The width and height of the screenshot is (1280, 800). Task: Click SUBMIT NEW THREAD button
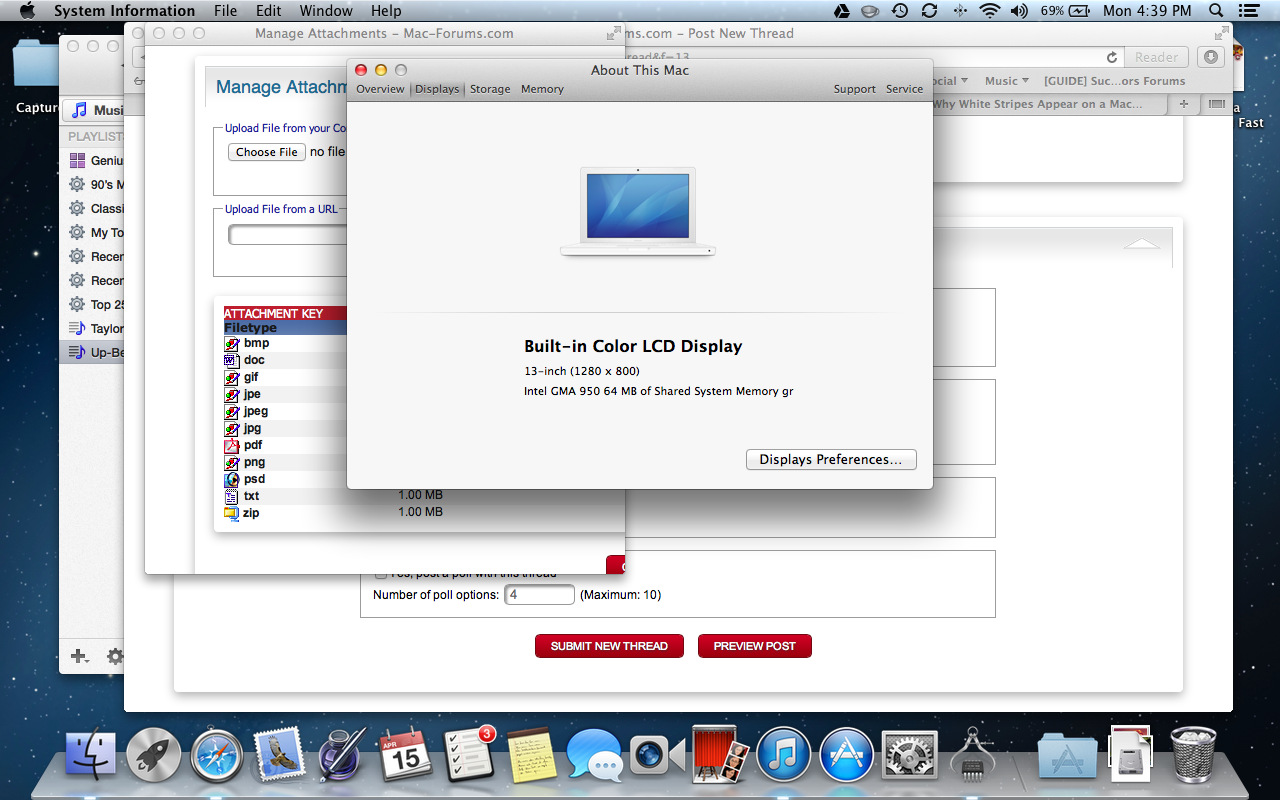(609, 646)
